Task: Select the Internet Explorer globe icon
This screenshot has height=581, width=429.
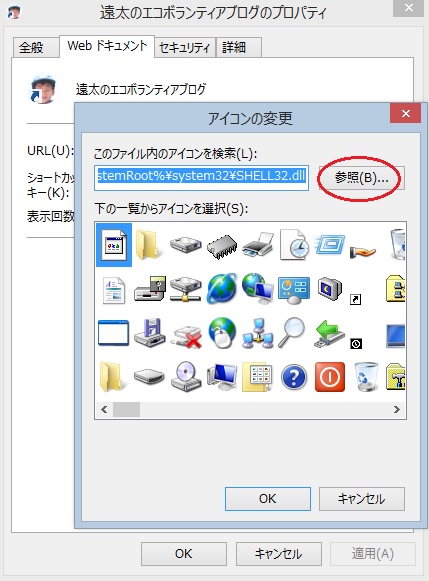Action: tap(222, 289)
